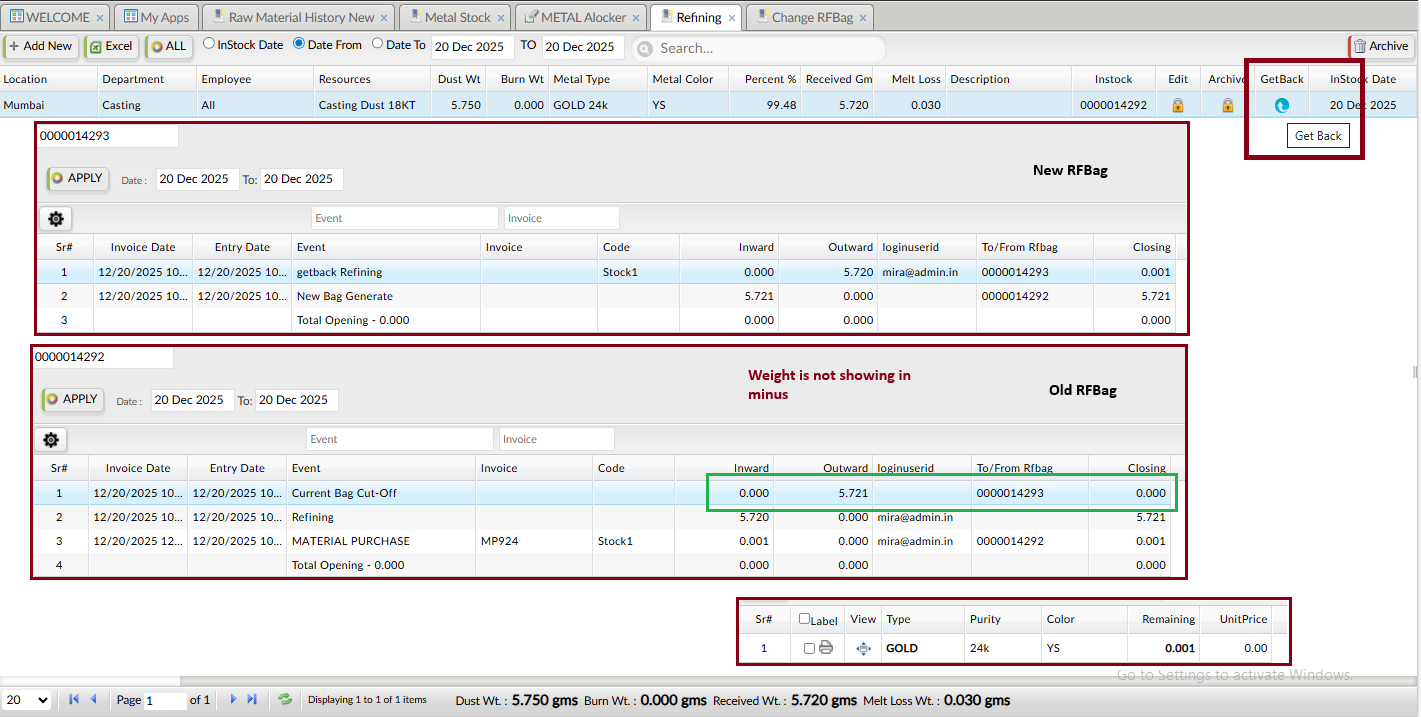The width and height of the screenshot is (1421, 717).
Task: Click the printer icon in the GOLD row
Action: tap(826, 648)
